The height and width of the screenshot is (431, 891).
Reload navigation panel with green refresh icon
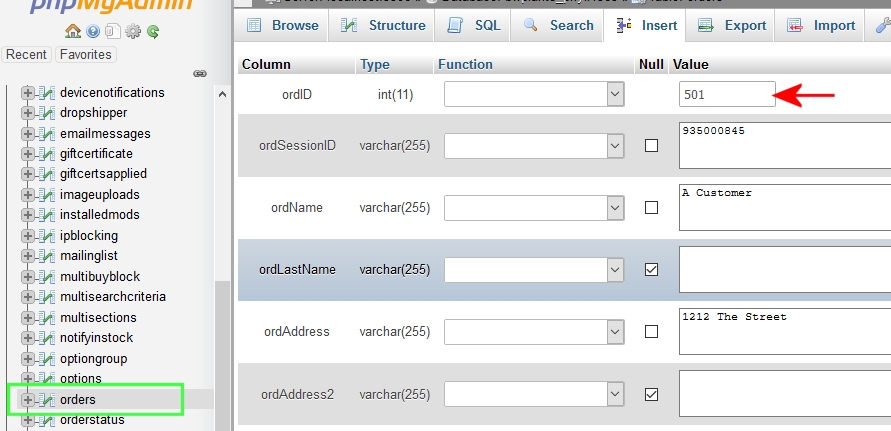pos(153,32)
